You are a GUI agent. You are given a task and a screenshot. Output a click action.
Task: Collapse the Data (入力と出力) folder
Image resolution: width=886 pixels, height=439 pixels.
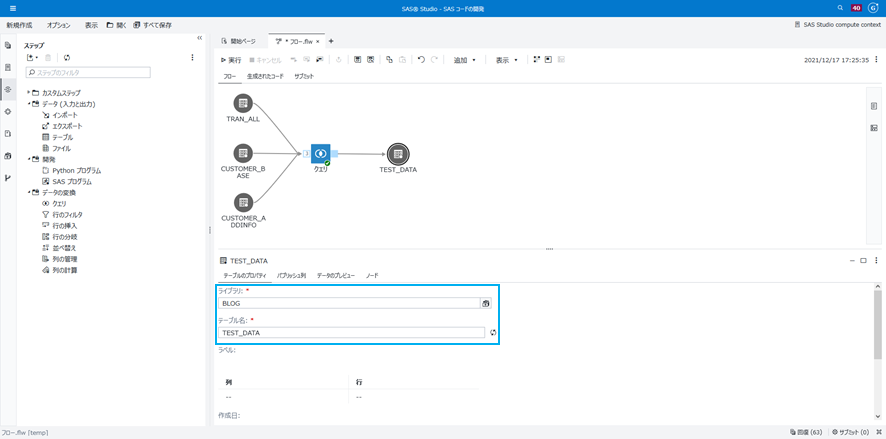coord(28,104)
